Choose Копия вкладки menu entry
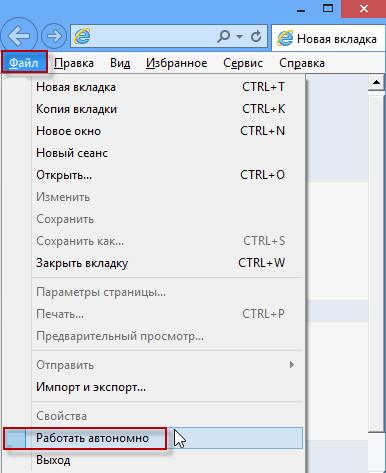386x473 pixels. [168, 109]
